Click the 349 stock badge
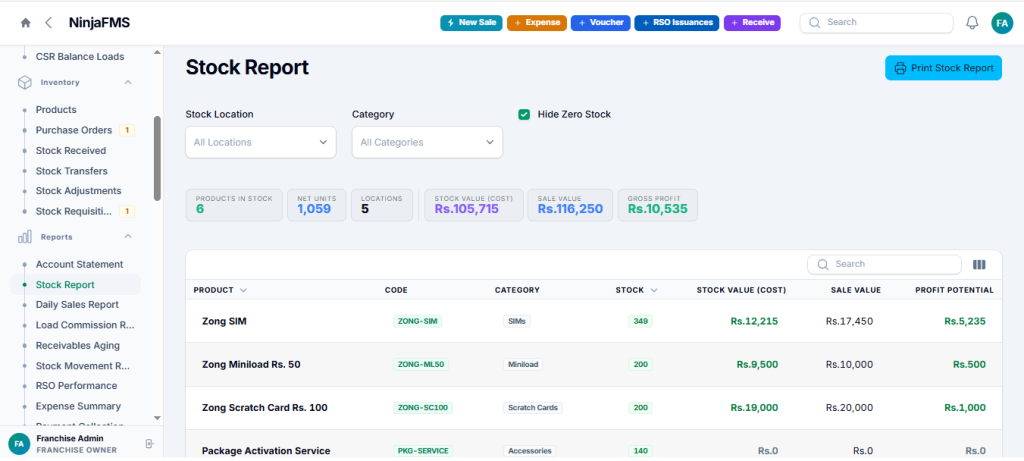This screenshot has width=1024, height=461. coord(640,321)
